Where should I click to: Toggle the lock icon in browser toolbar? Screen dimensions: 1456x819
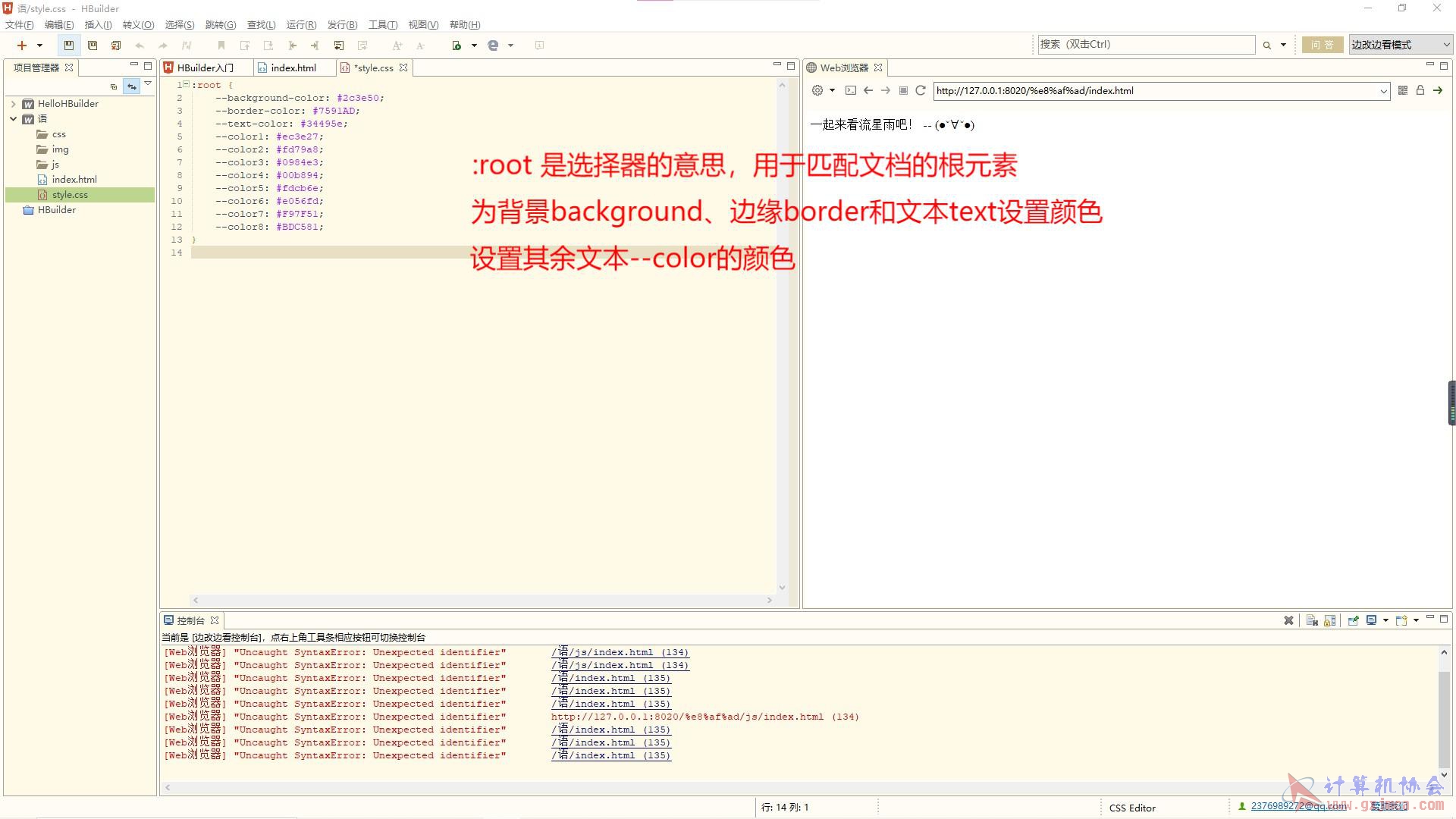coord(1420,90)
